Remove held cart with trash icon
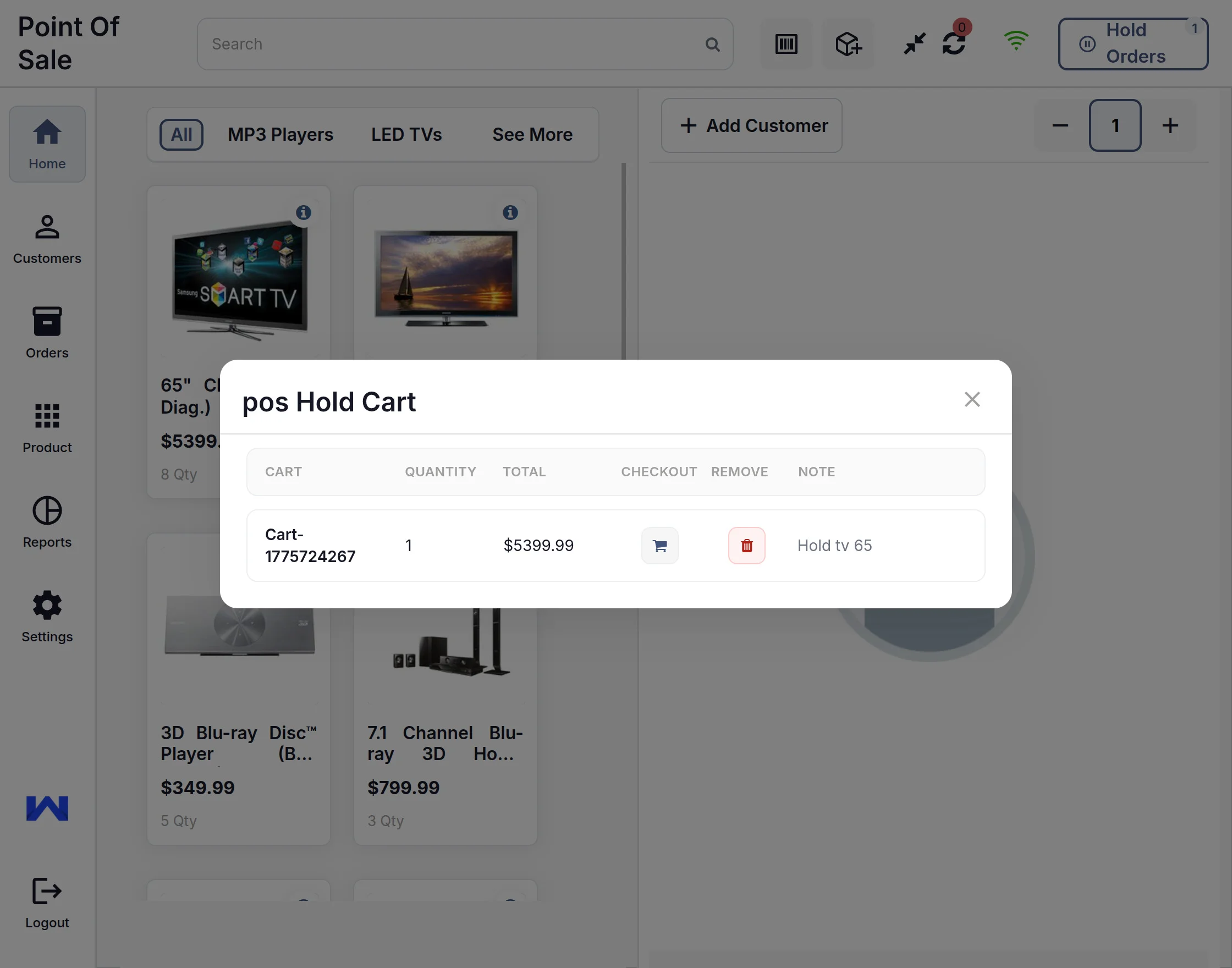 pyautogui.click(x=746, y=545)
